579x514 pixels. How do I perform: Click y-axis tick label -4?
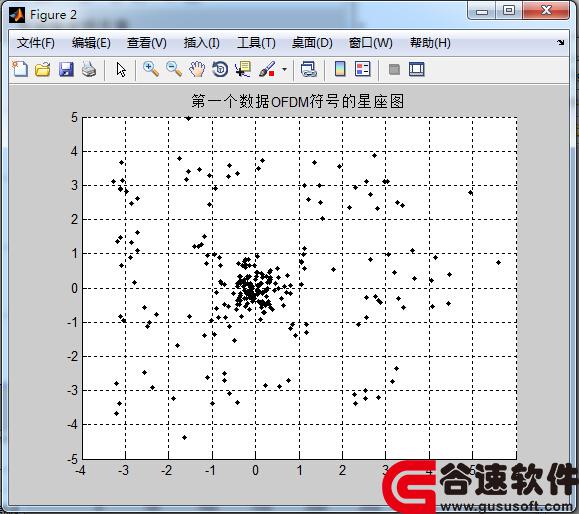pos(73,425)
